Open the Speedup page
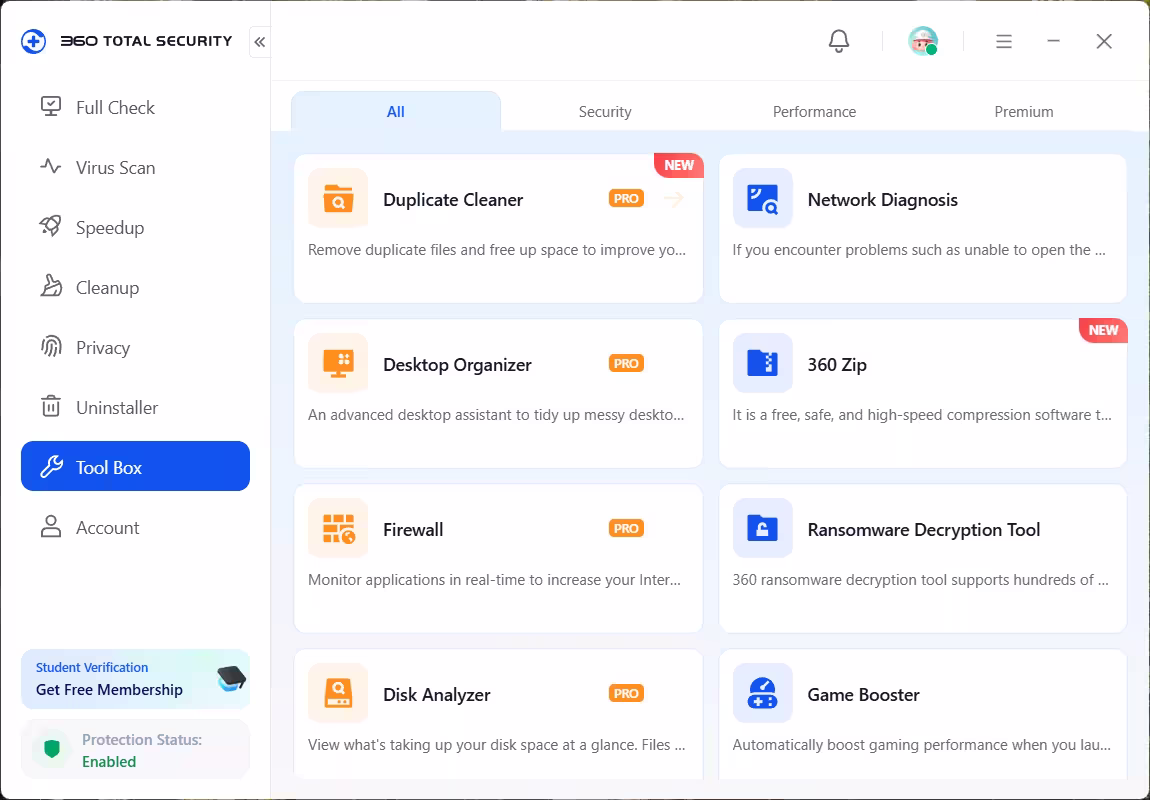The width and height of the screenshot is (1150, 800). (135, 227)
